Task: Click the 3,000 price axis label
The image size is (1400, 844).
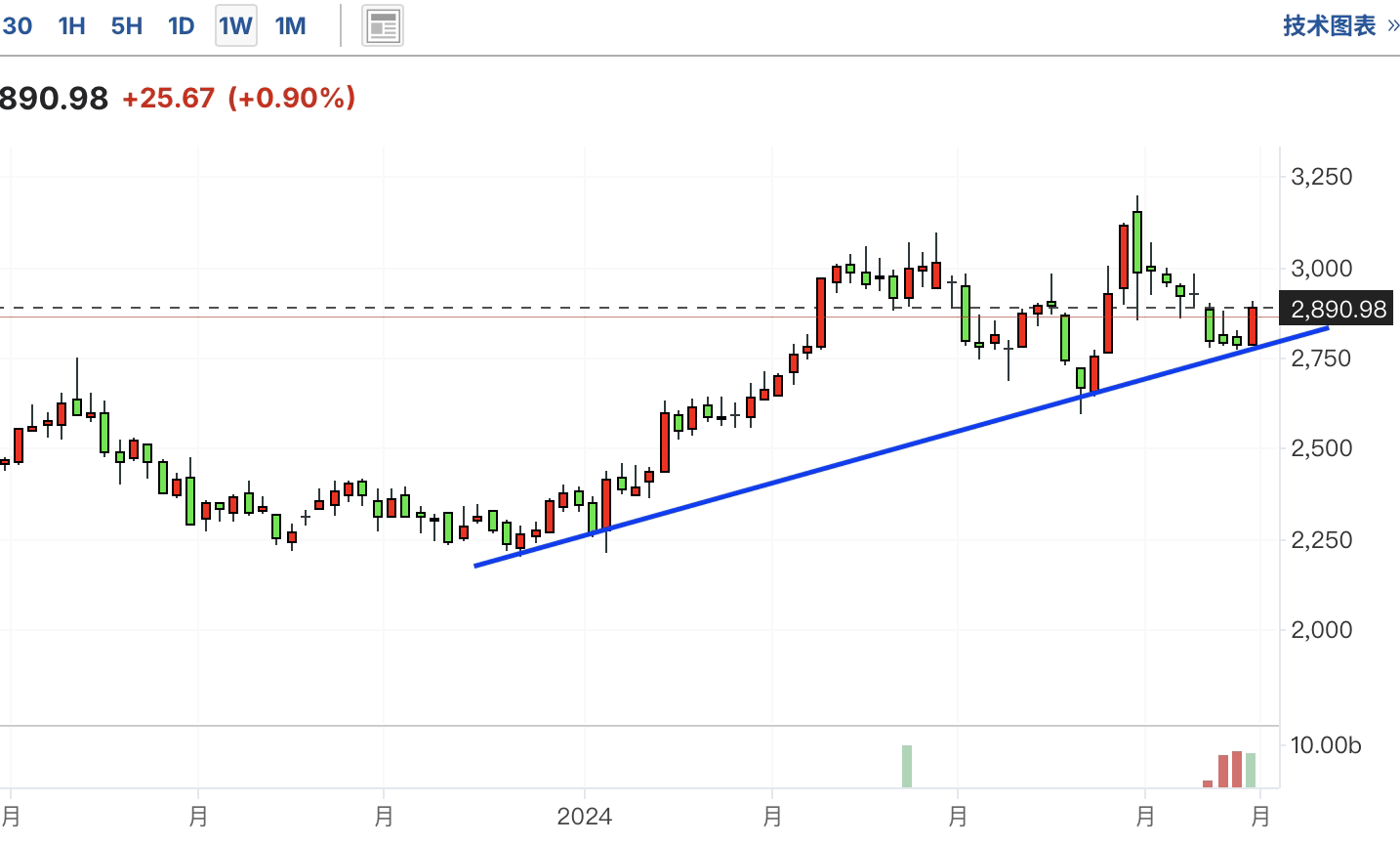Action: [1322, 269]
